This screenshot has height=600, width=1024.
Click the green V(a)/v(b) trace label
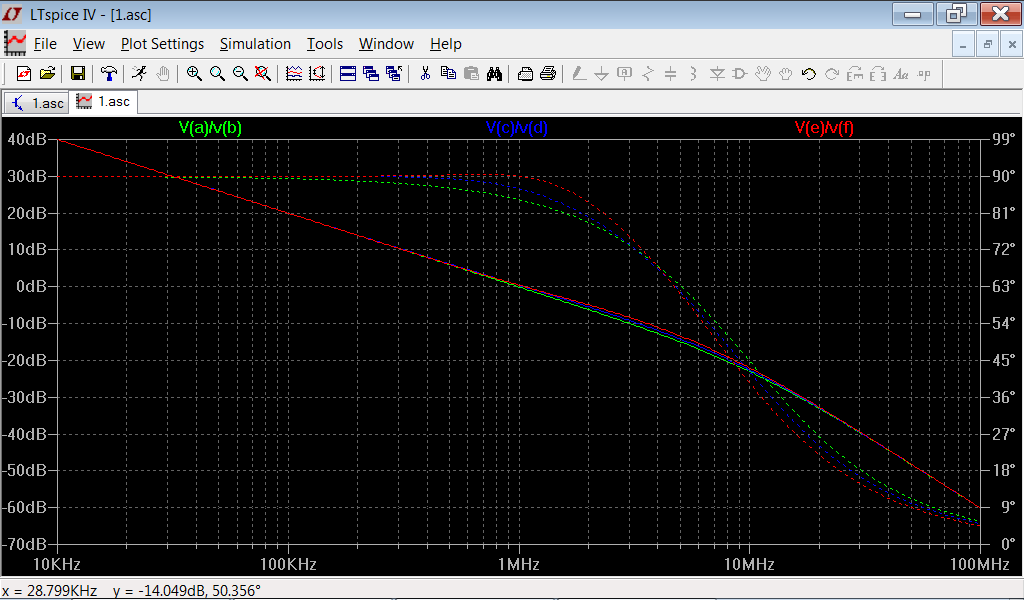click(x=210, y=128)
